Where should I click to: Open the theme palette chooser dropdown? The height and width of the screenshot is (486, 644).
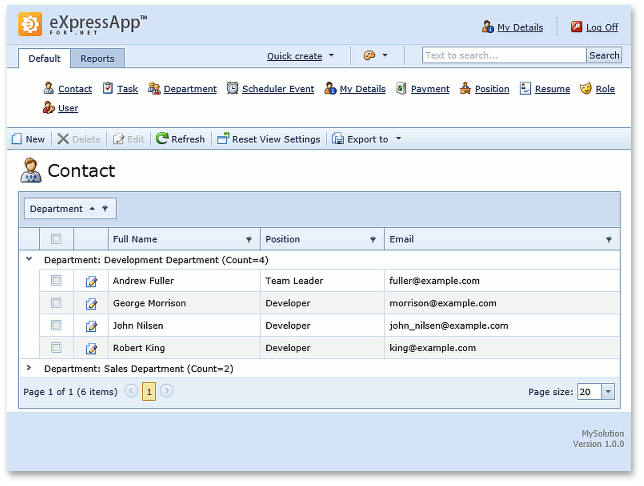375,56
